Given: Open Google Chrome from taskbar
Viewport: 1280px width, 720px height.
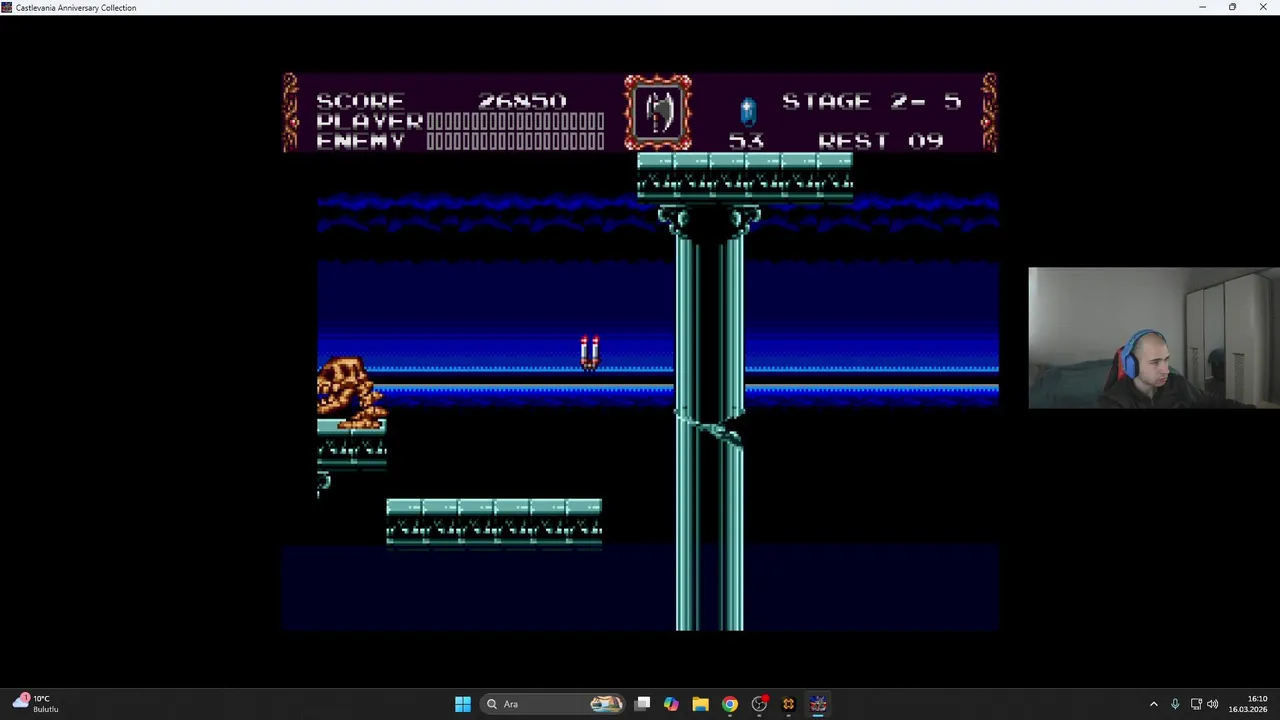Looking at the screenshot, I should [730, 704].
